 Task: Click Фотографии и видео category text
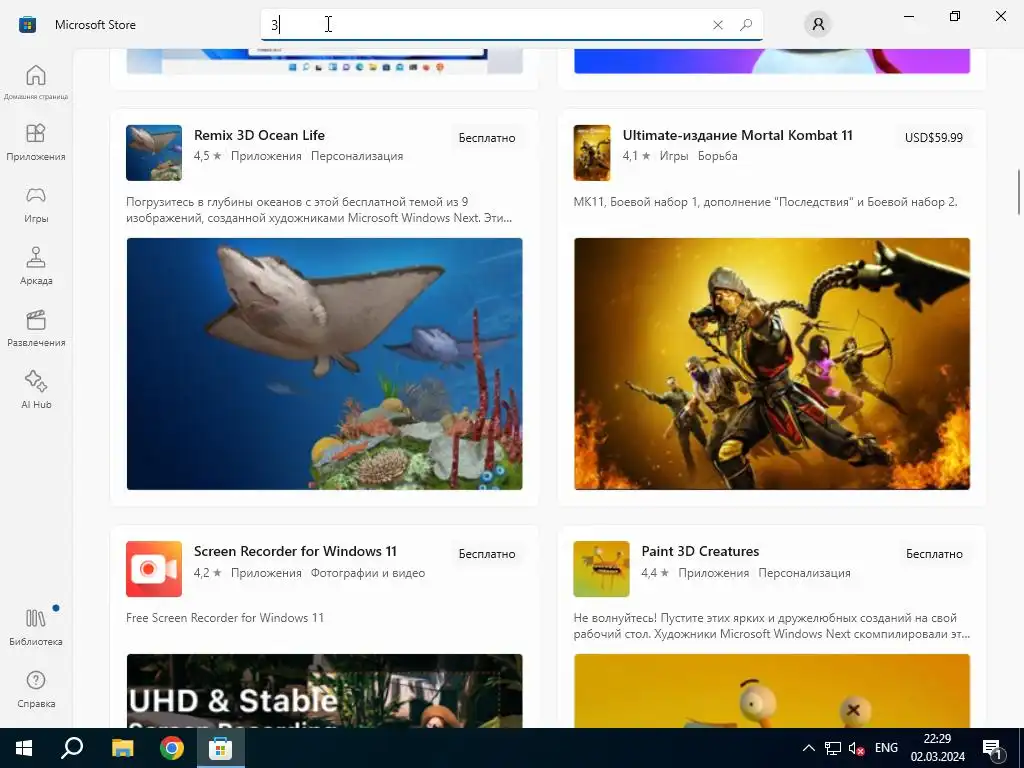(x=368, y=573)
